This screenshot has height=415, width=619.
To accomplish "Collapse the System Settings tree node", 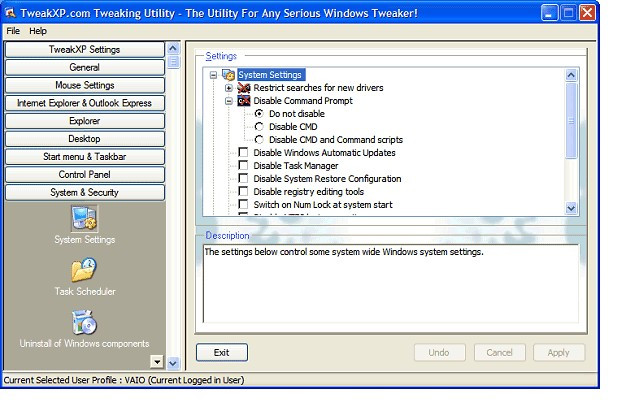I will [214, 75].
